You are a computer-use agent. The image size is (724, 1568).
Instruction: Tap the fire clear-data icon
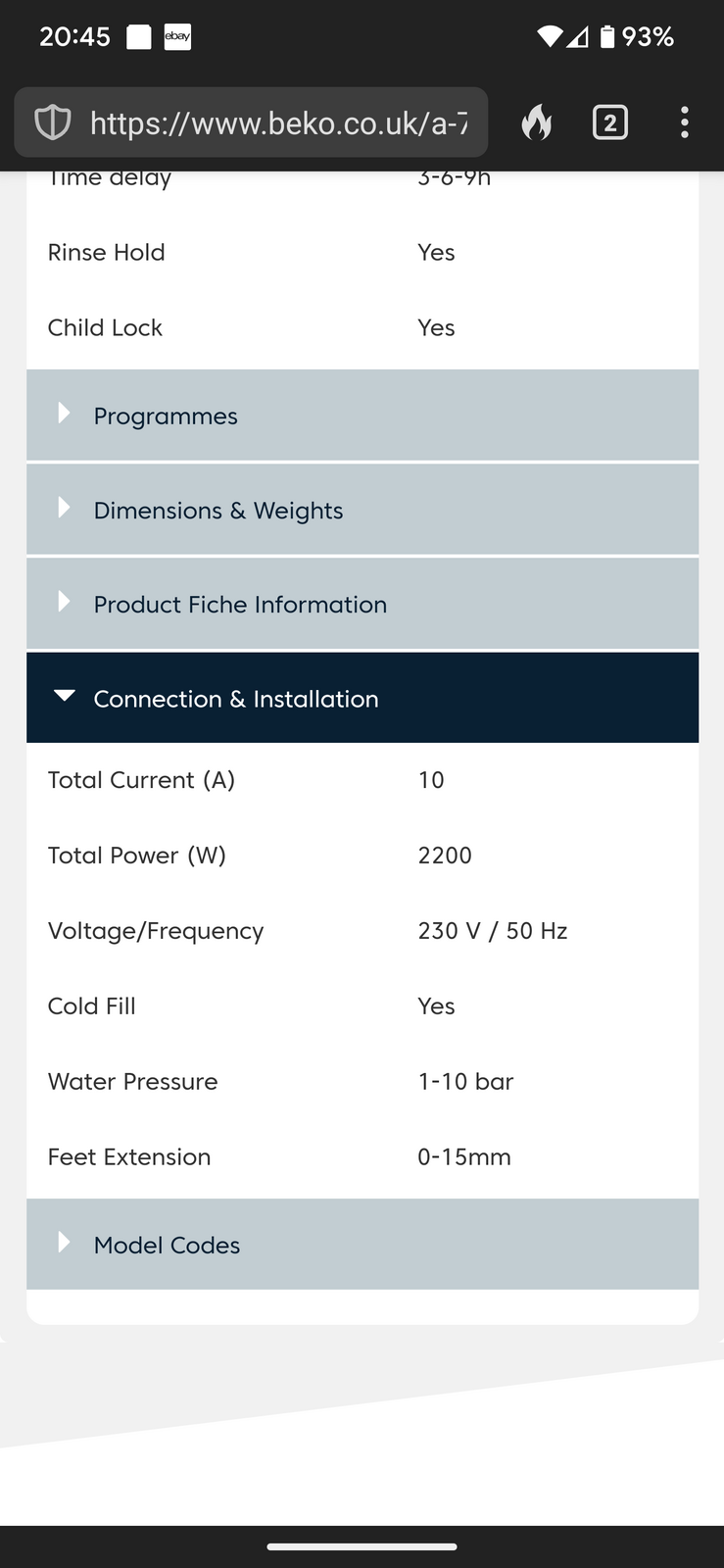tap(537, 122)
